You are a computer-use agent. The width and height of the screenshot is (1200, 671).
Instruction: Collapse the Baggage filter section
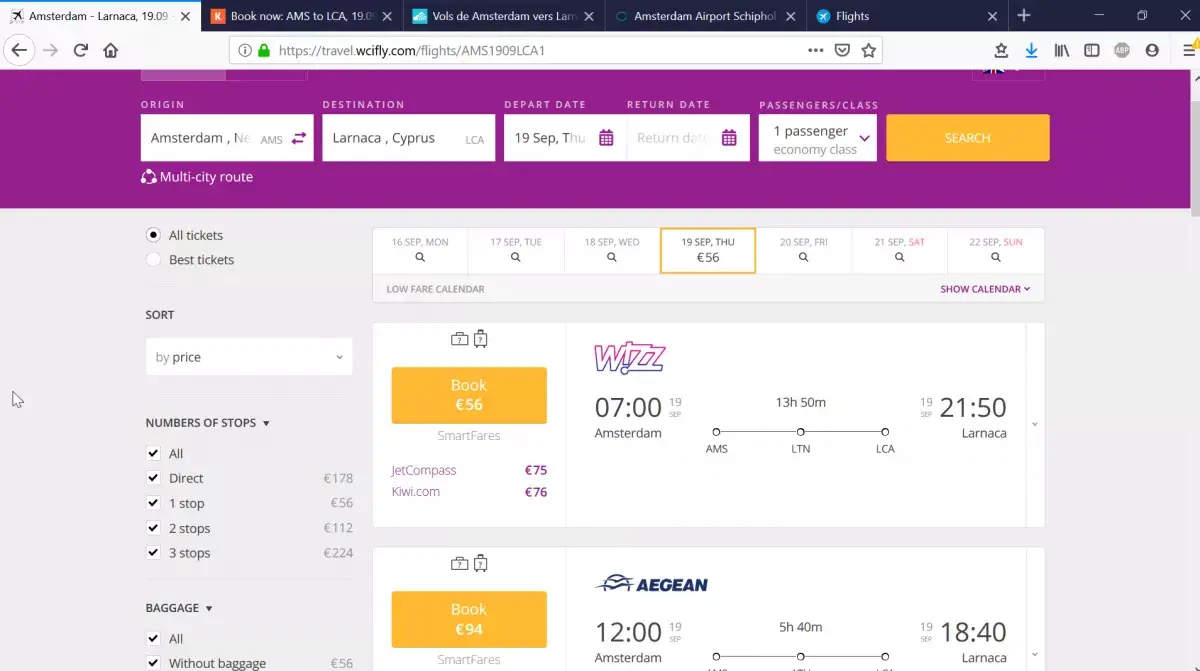coord(179,608)
